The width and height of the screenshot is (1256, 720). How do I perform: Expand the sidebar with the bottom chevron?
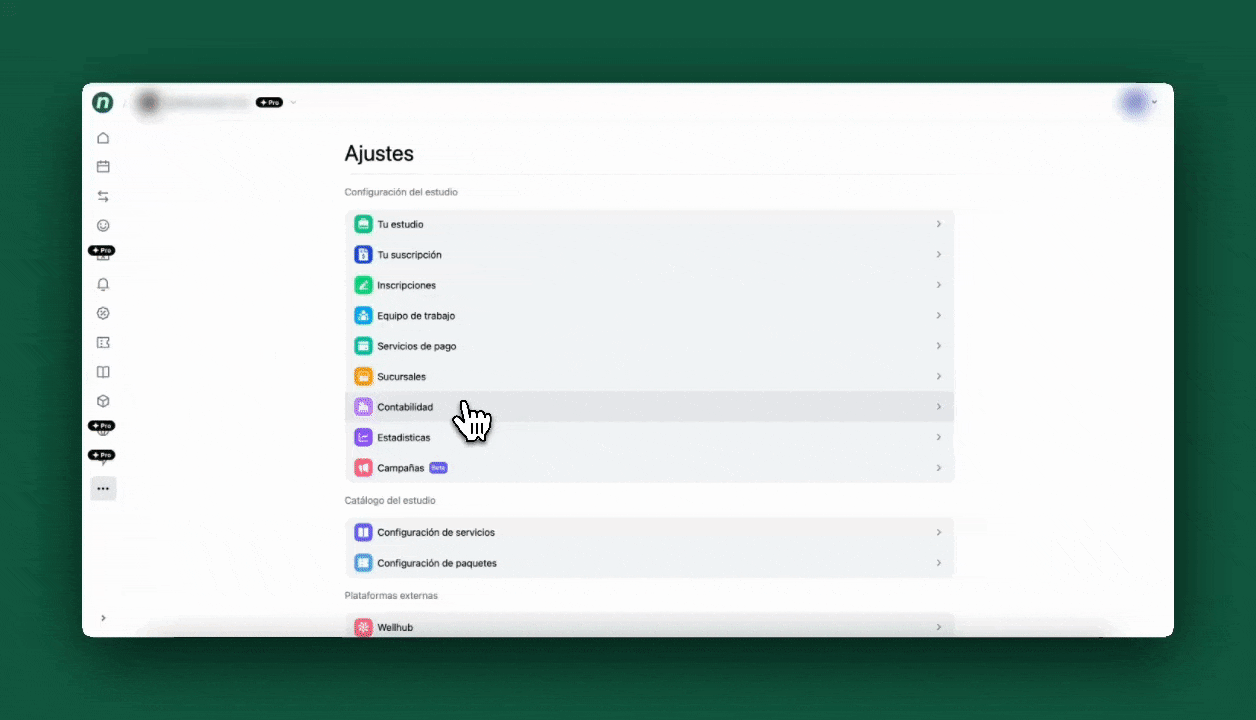(103, 618)
